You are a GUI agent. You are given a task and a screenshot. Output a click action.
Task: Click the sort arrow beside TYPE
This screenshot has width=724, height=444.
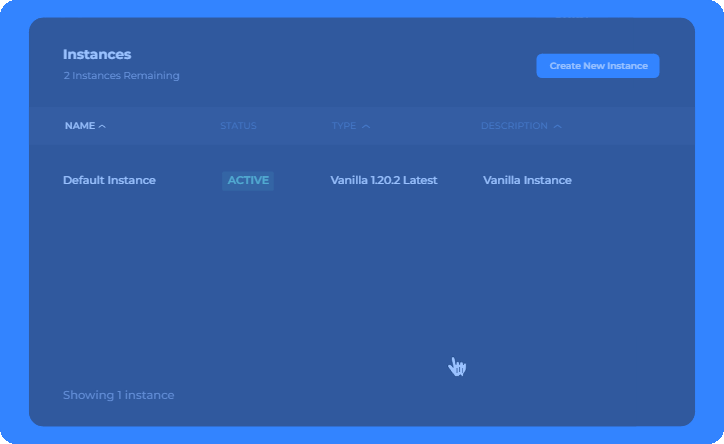click(365, 127)
